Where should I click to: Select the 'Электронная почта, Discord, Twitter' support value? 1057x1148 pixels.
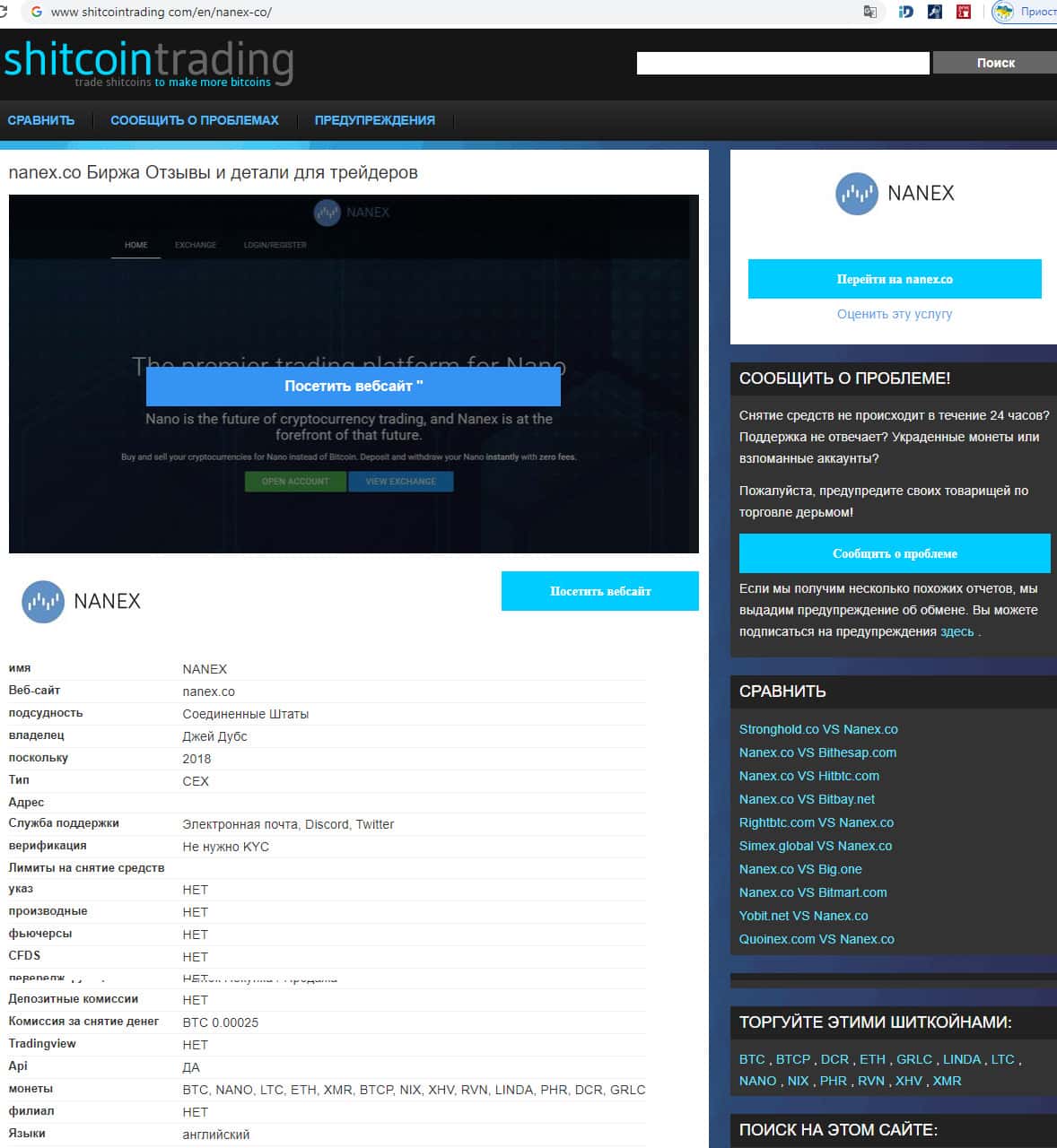pos(288,824)
